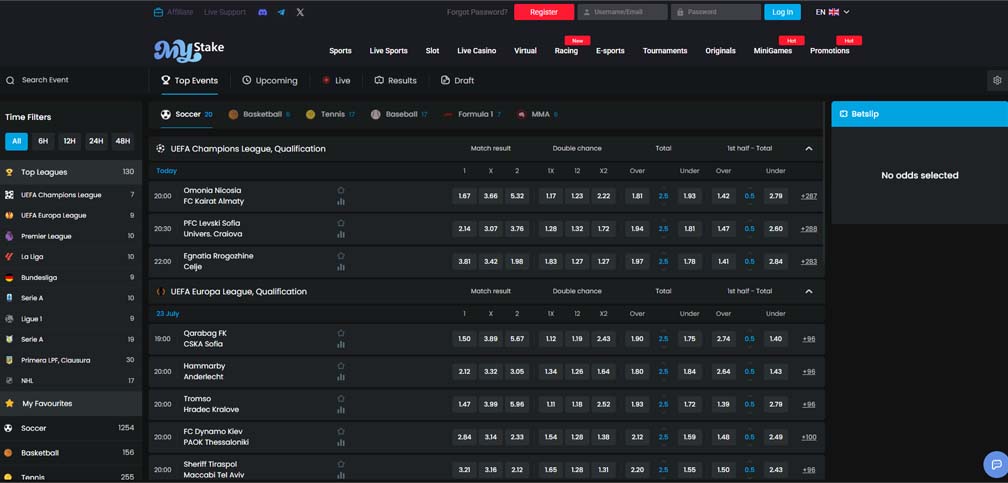Expand the Soccer sports list item

click(71, 428)
